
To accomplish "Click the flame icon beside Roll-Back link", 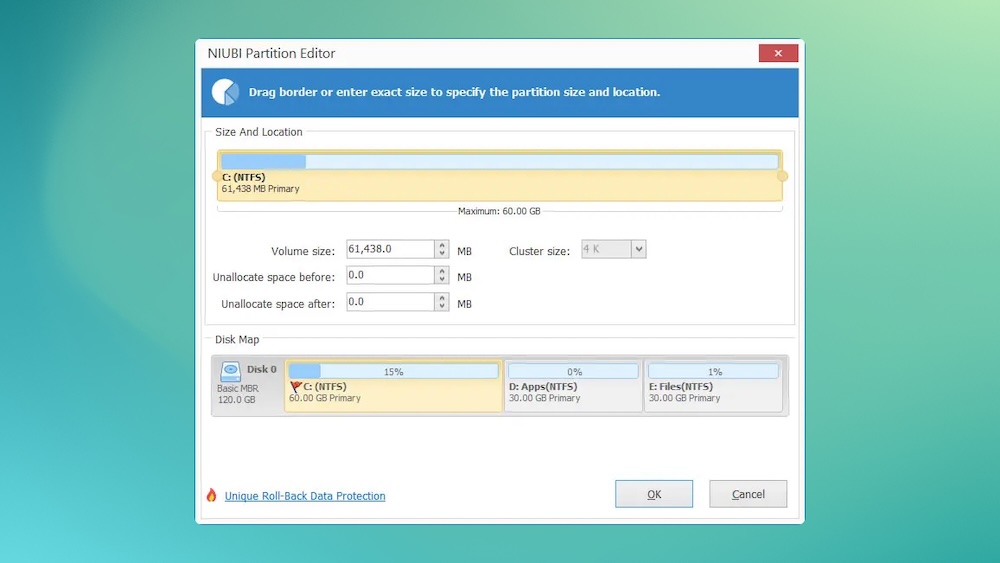I will (211, 495).
